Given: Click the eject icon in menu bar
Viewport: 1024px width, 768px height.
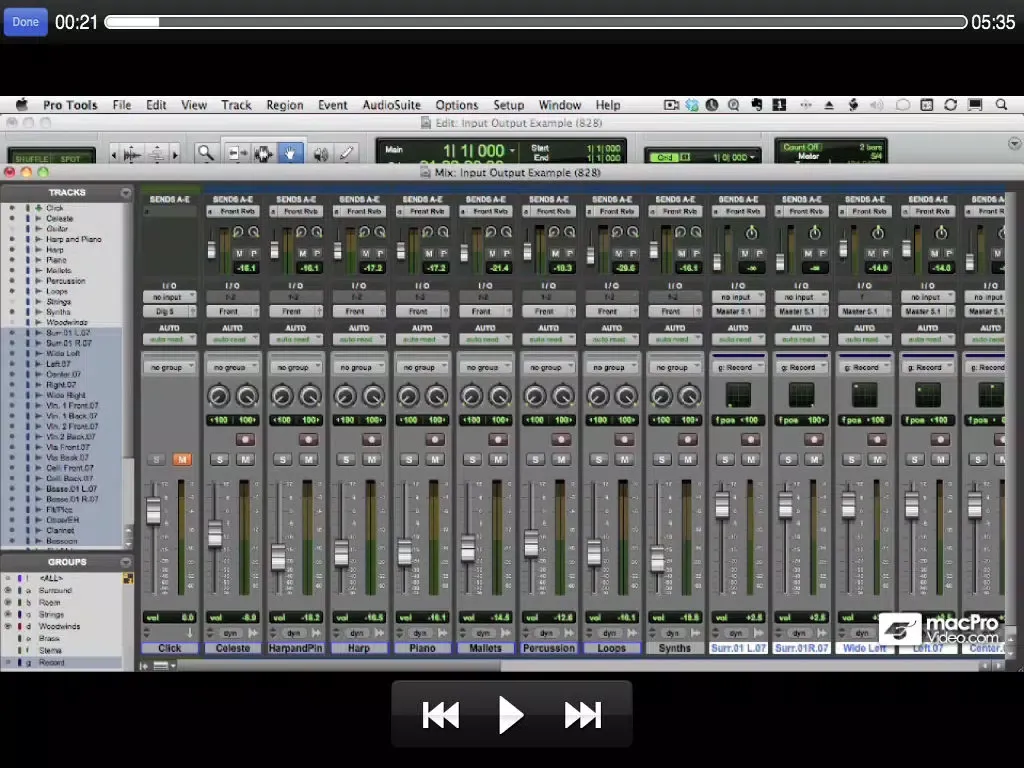Looking at the screenshot, I should [x=829, y=105].
